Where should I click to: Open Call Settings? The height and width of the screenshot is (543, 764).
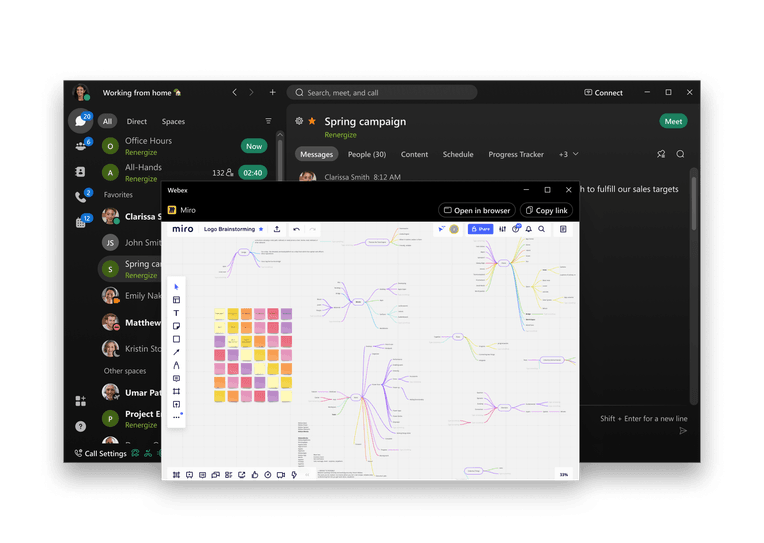100,453
